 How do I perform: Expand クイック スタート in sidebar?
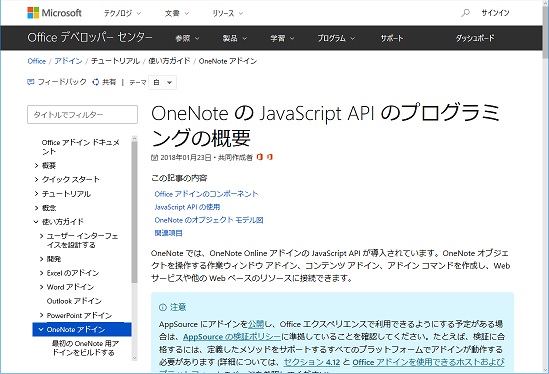(36, 179)
